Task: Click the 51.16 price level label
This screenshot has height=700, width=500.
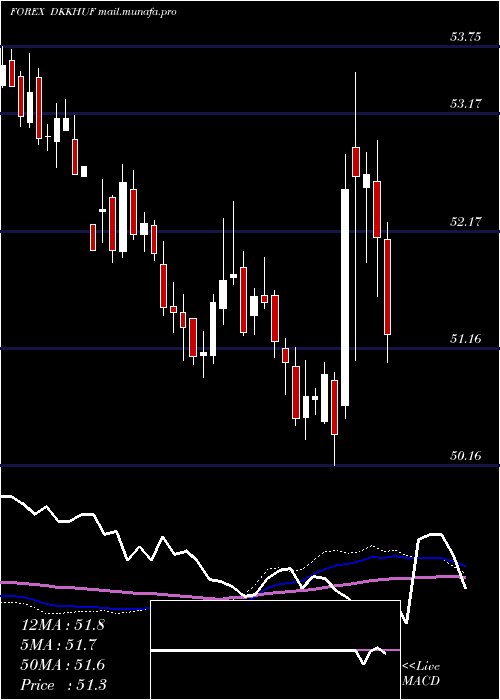Action: (465, 339)
